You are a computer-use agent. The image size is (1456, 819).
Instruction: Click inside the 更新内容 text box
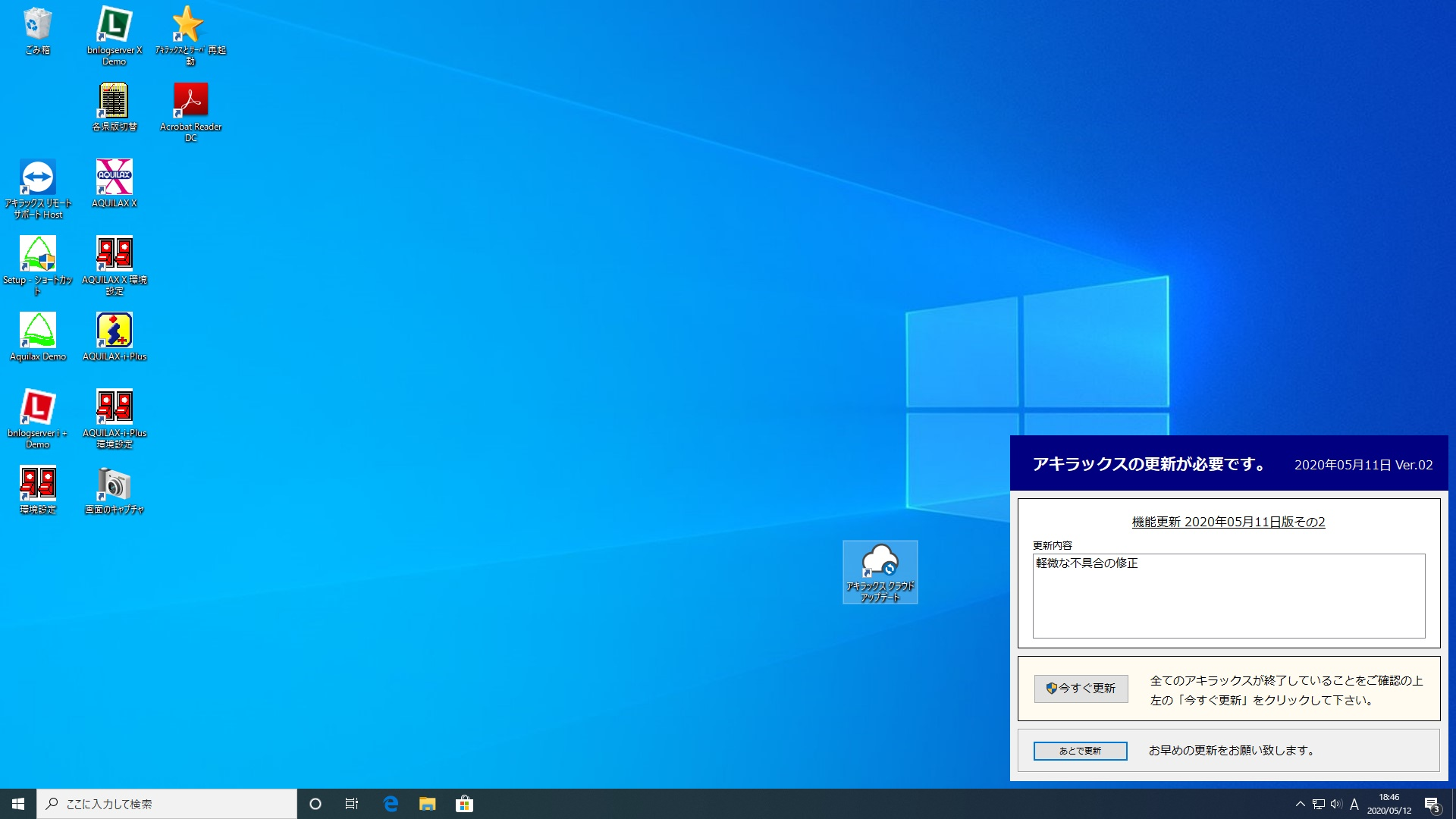pos(1228,596)
